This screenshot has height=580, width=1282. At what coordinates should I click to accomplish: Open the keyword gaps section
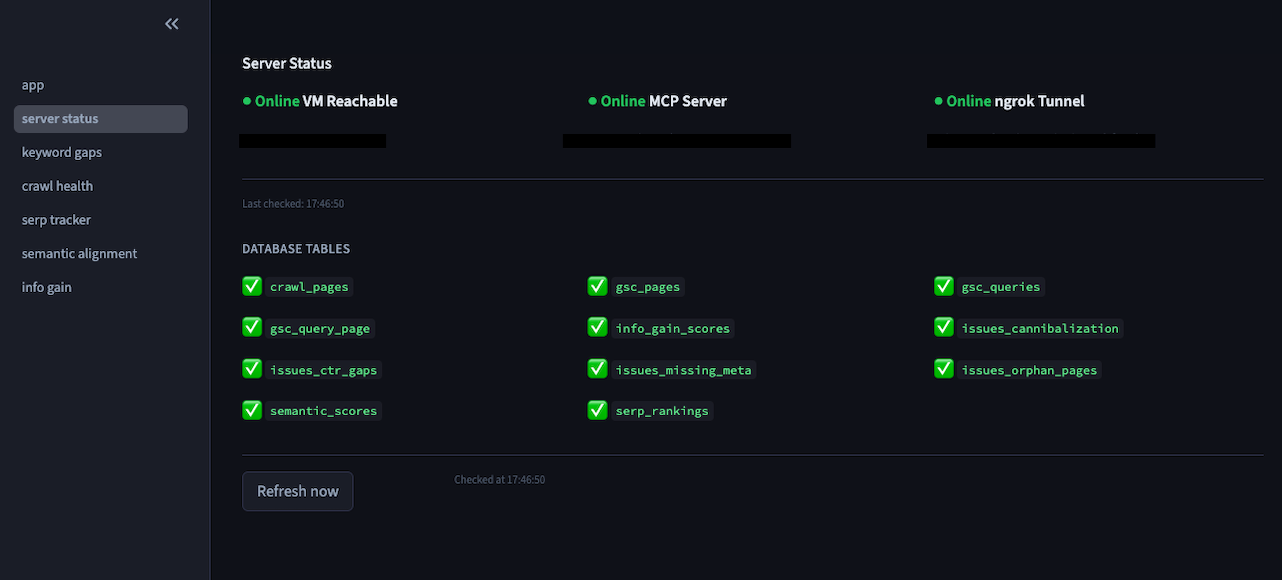point(61,152)
